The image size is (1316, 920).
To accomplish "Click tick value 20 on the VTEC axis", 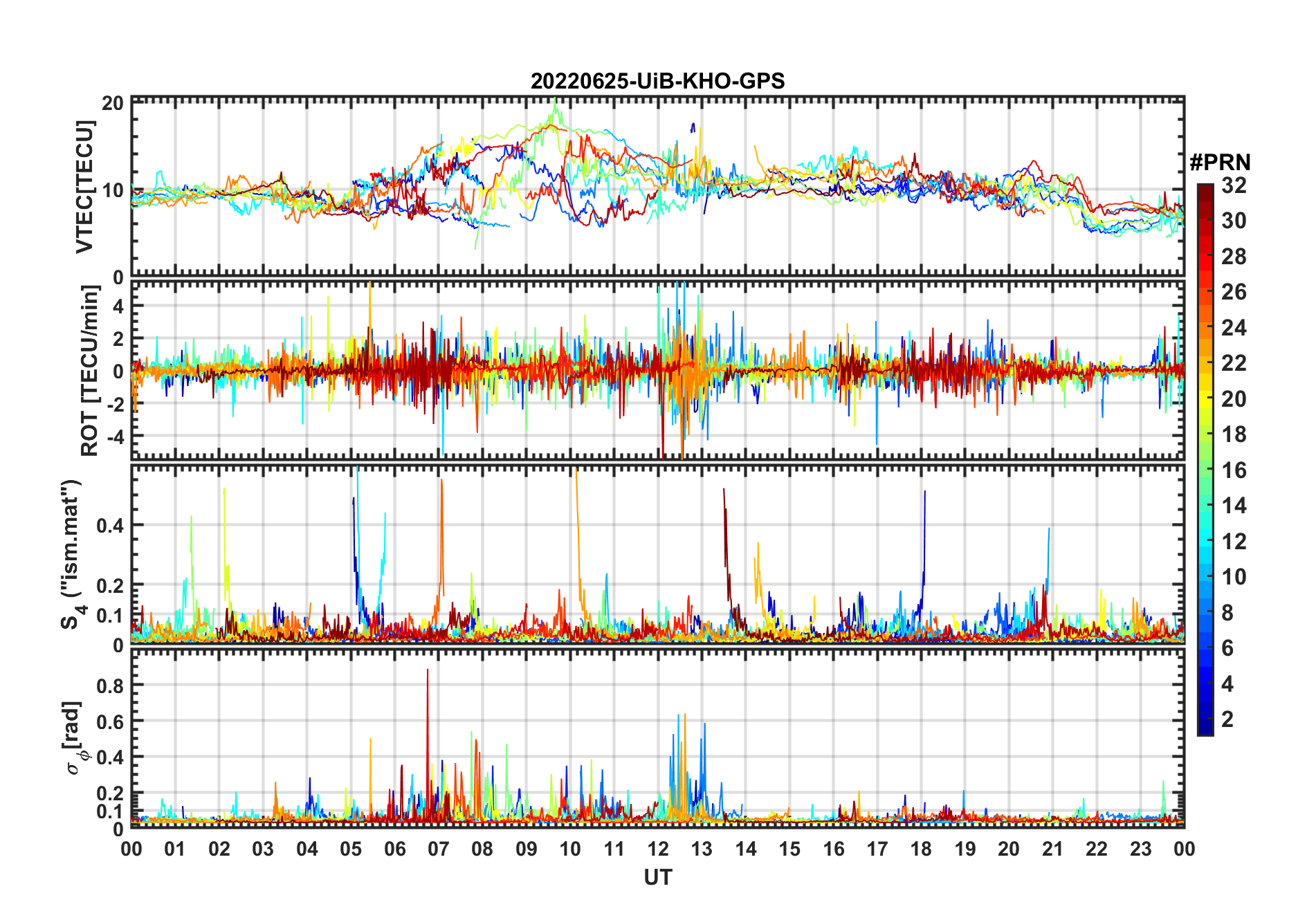I will click(x=113, y=103).
